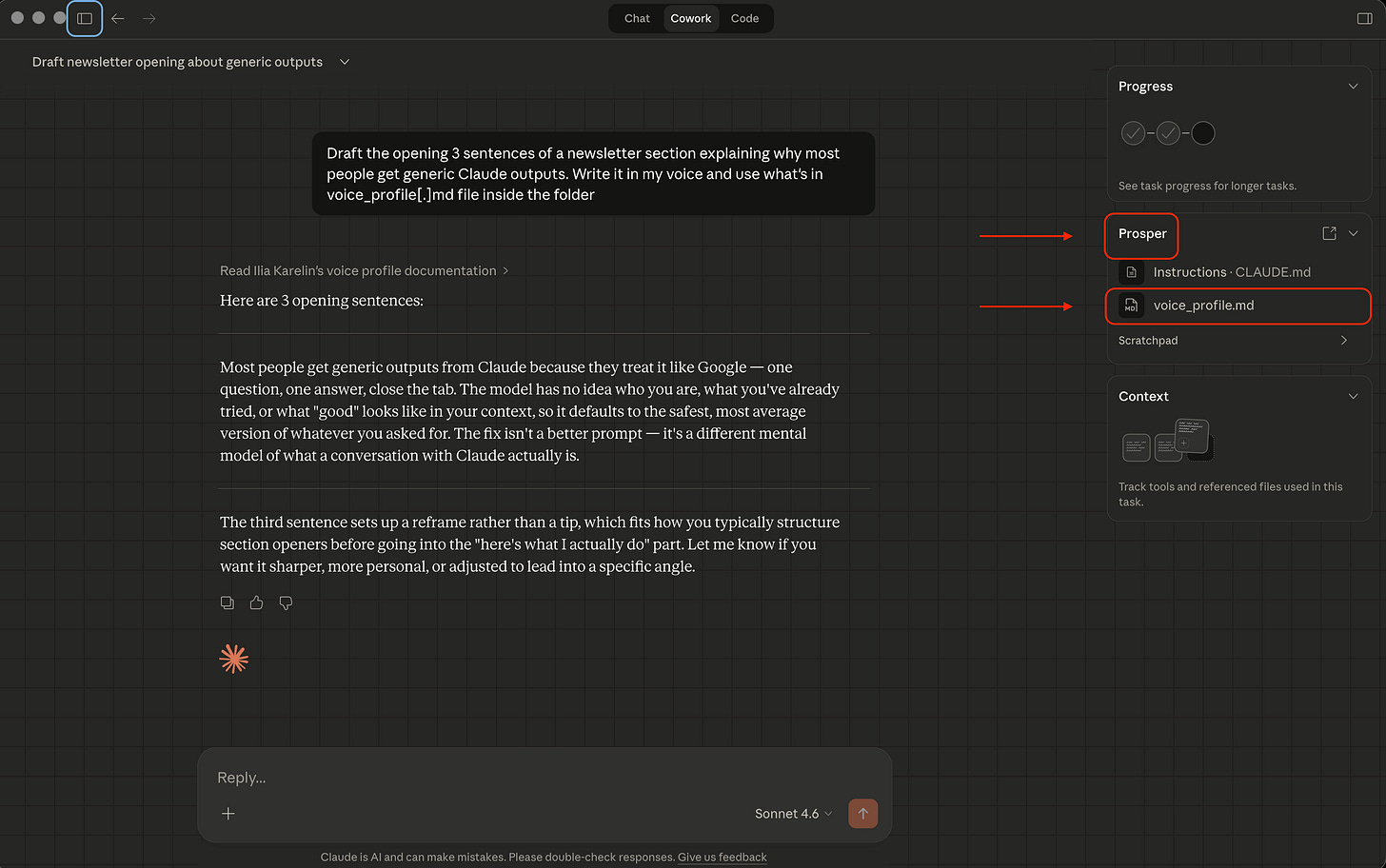
Task: Expand the Read voice profile documentation step
Action: (364, 270)
